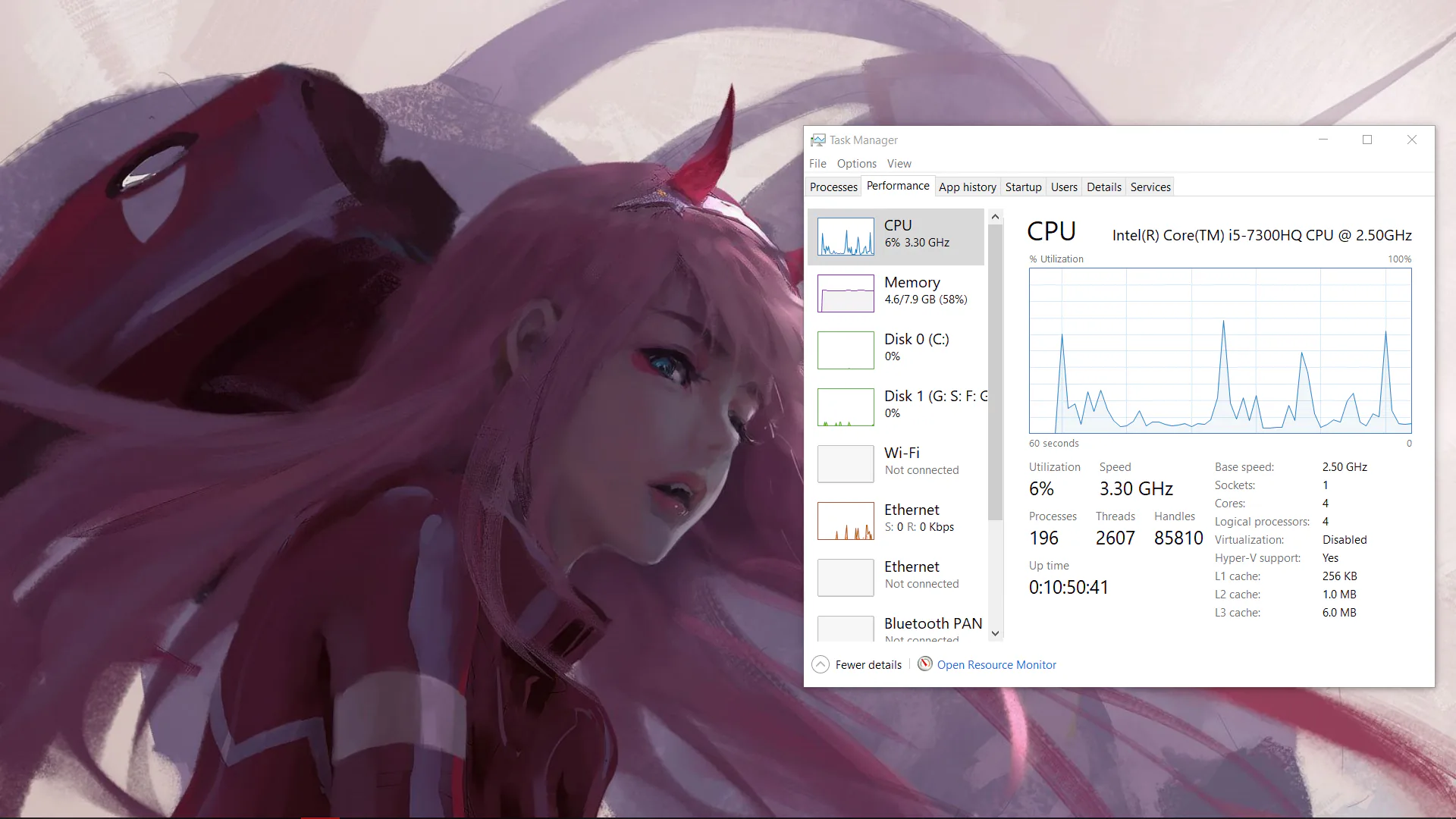The height and width of the screenshot is (819, 1456).
Task: Click the Bluetooth PAN label
Action: click(x=934, y=623)
